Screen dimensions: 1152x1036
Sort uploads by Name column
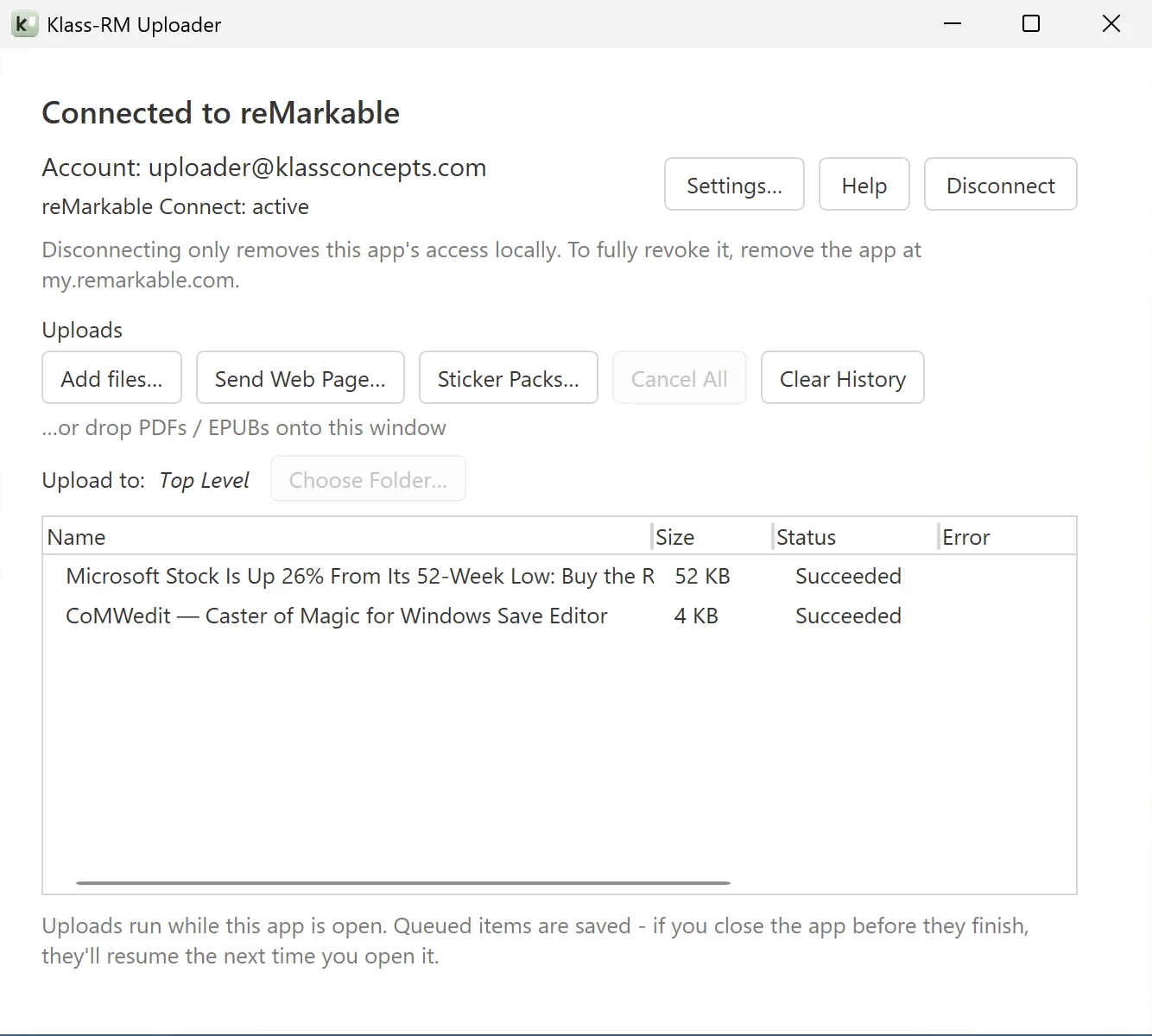point(347,536)
